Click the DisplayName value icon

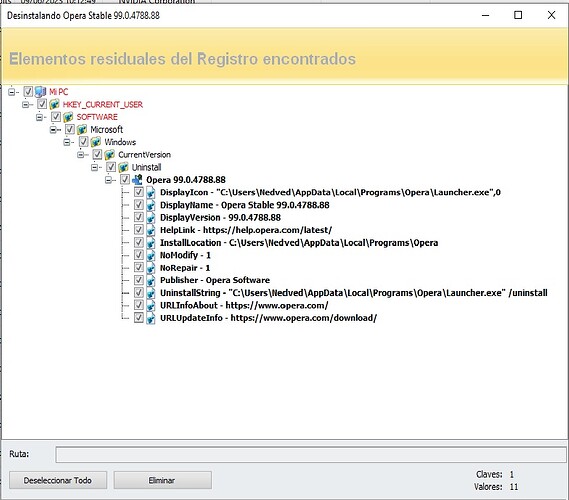(151, 205)
